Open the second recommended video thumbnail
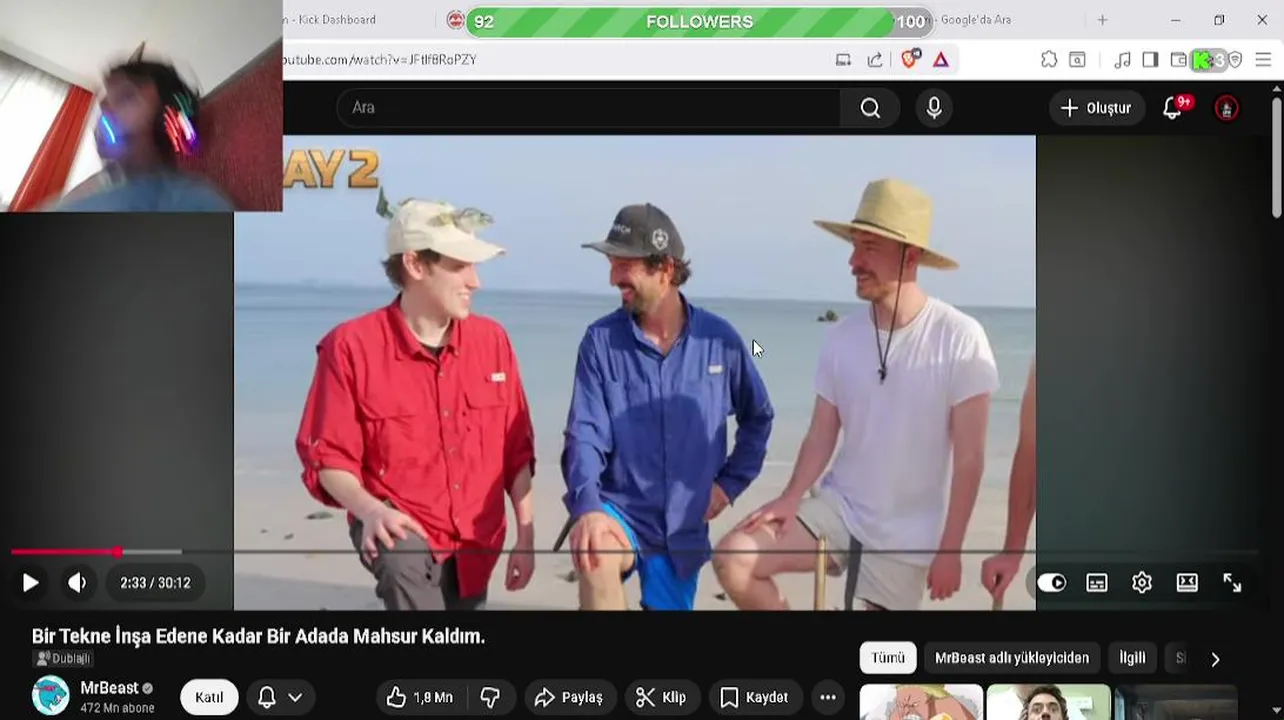Image resolution: width=1284 pixels, height=720 pixels. pyautogui.click(x=1049, y=702)
